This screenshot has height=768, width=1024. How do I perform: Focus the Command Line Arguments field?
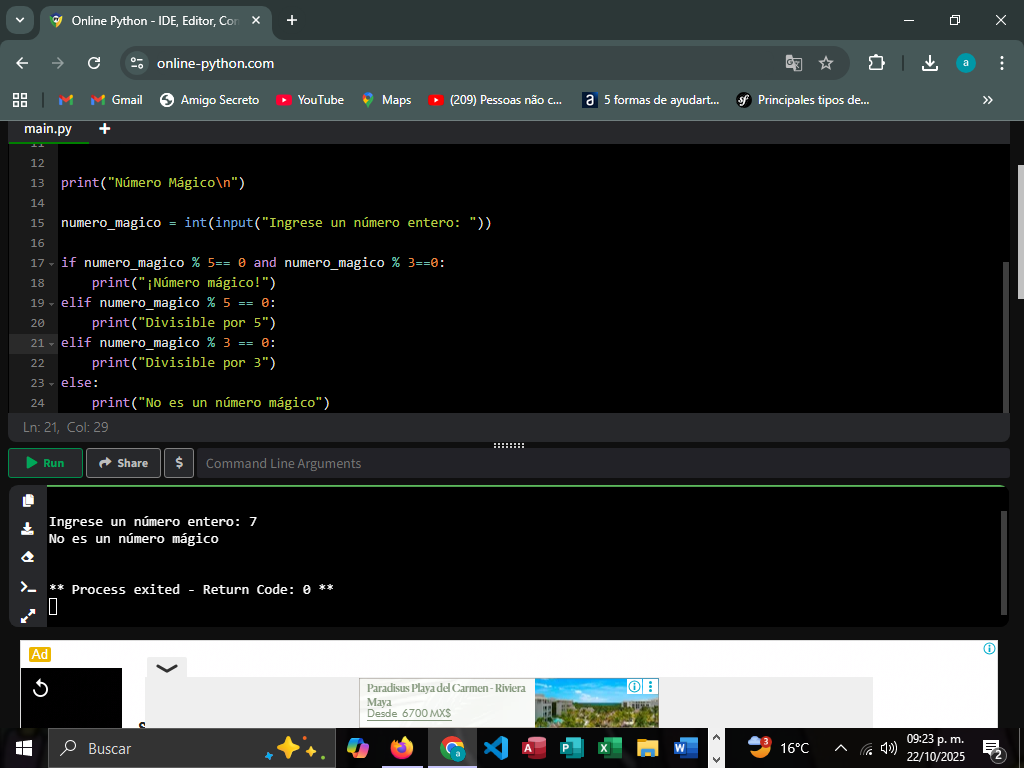click(600, 463)
